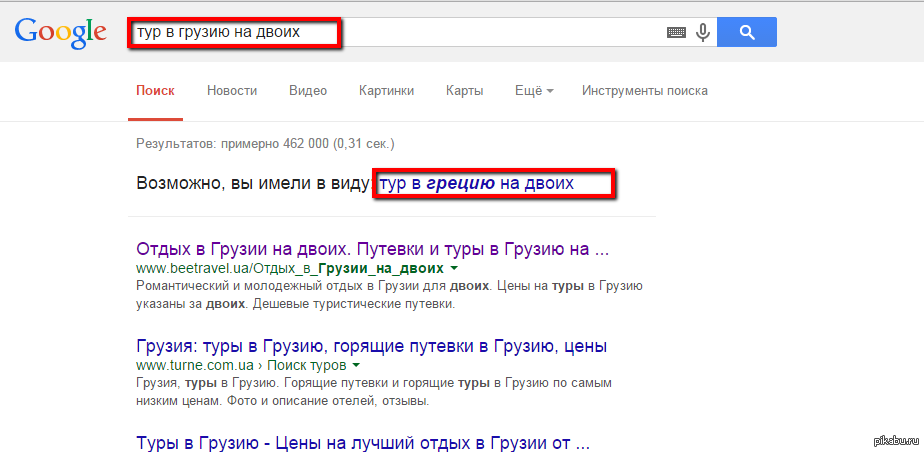
Task: Start voice search with microphone icon
Action: (x=703, y=32)
